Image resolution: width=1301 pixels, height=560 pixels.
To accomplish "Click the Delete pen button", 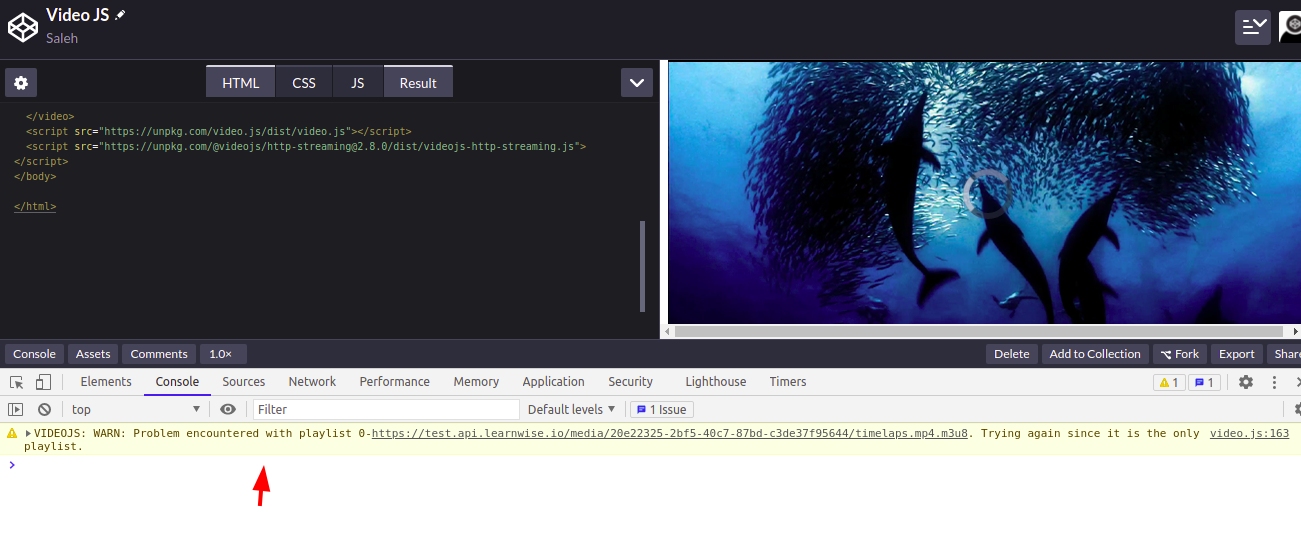I will tap(1011, 354).
